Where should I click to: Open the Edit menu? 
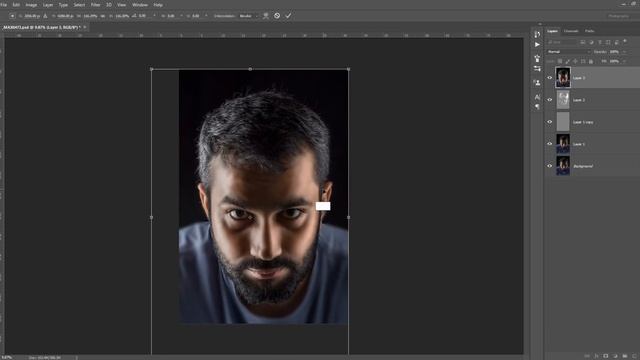(x=16, y=5)
